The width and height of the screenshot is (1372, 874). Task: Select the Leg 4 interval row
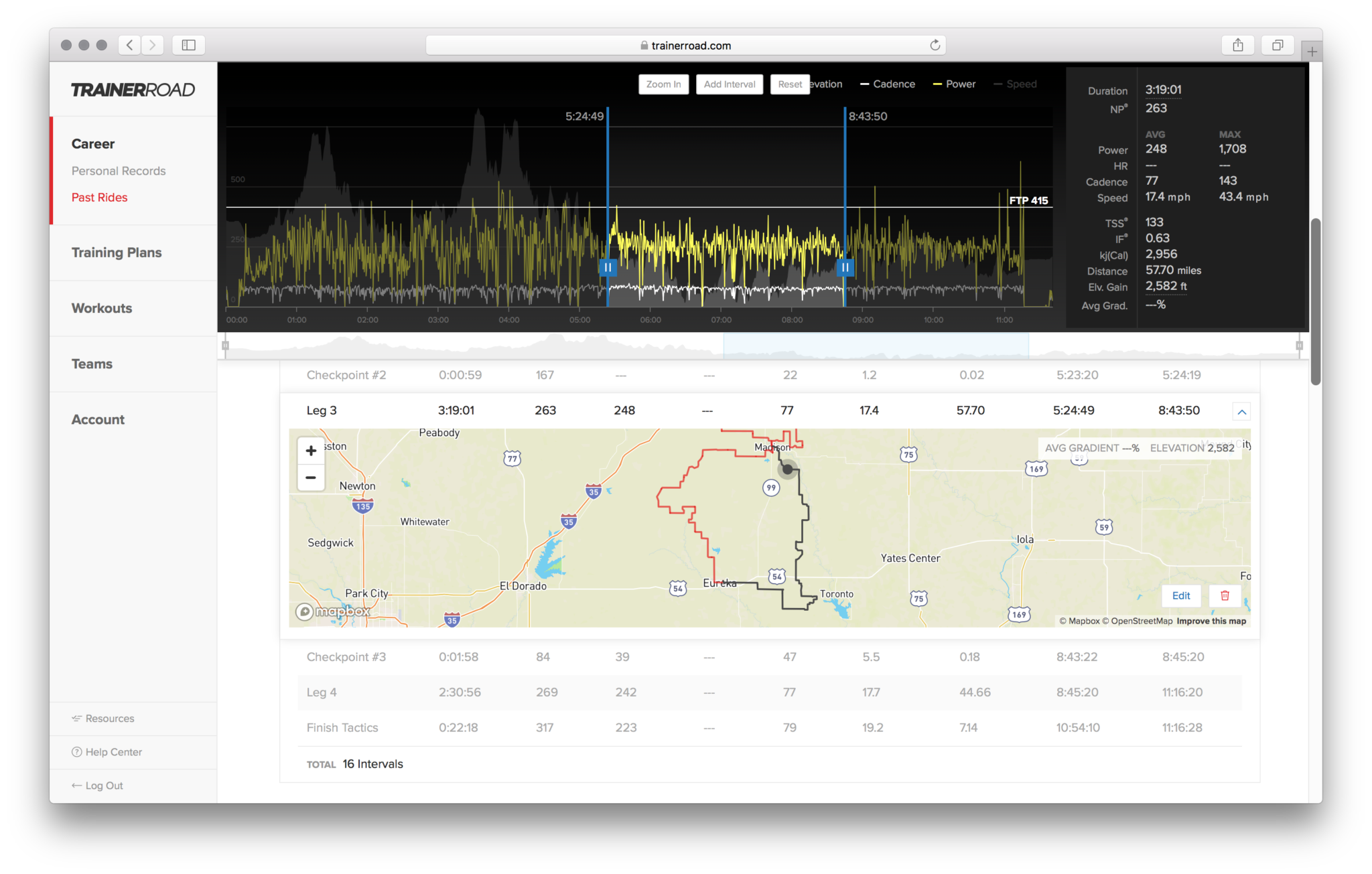(x=769, y=693)
